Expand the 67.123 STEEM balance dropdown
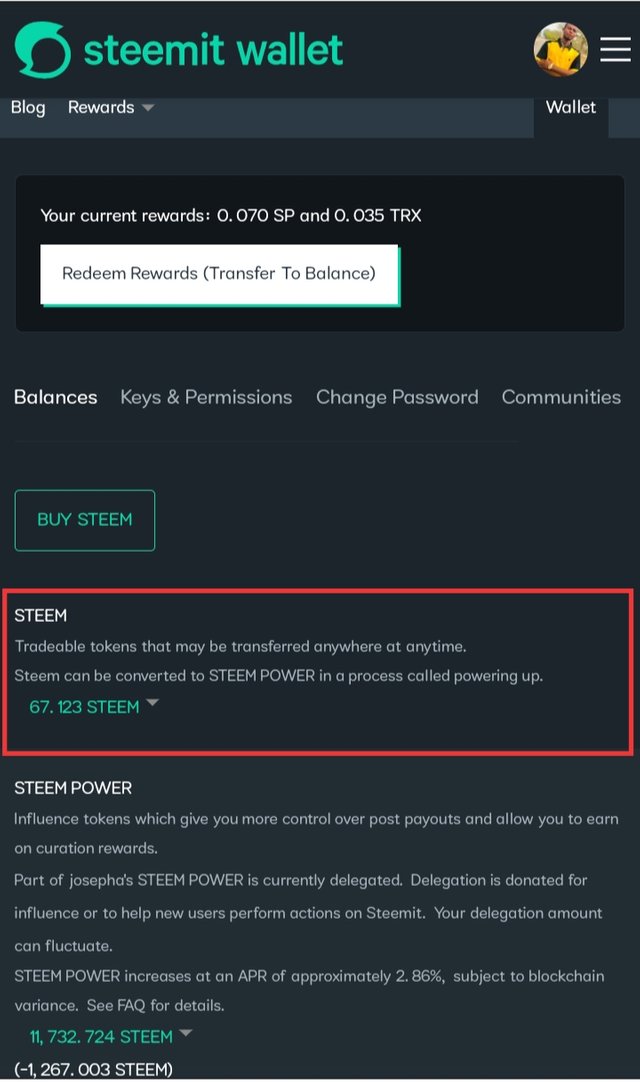The image size is (640, 1082). 94,707
